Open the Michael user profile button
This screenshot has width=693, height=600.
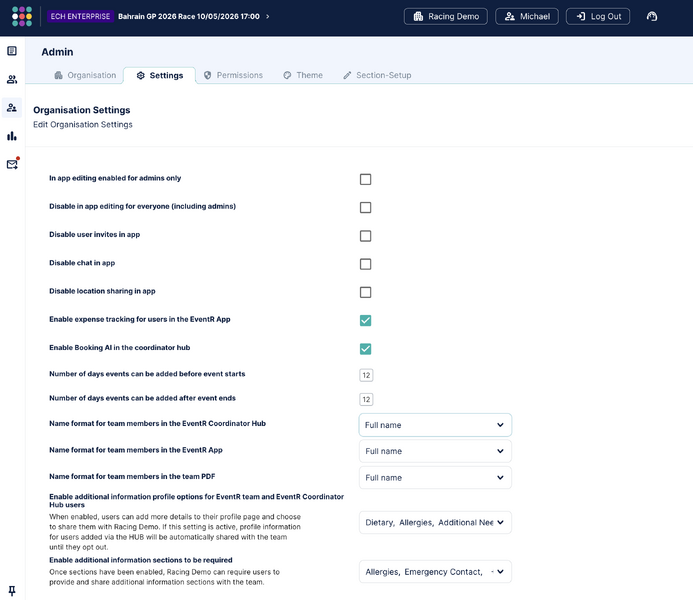click(527, 16)
